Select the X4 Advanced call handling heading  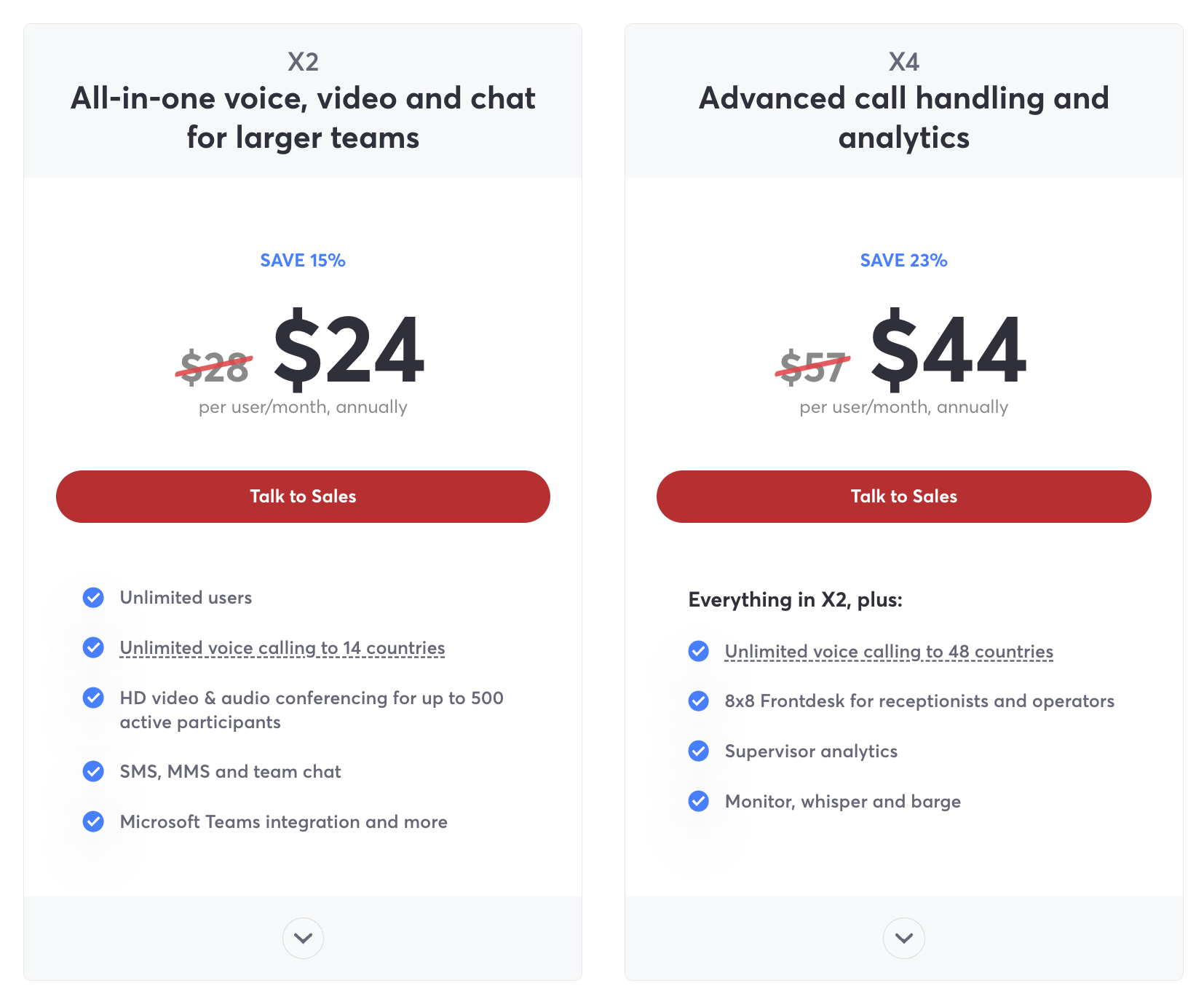tap(904, 117)
